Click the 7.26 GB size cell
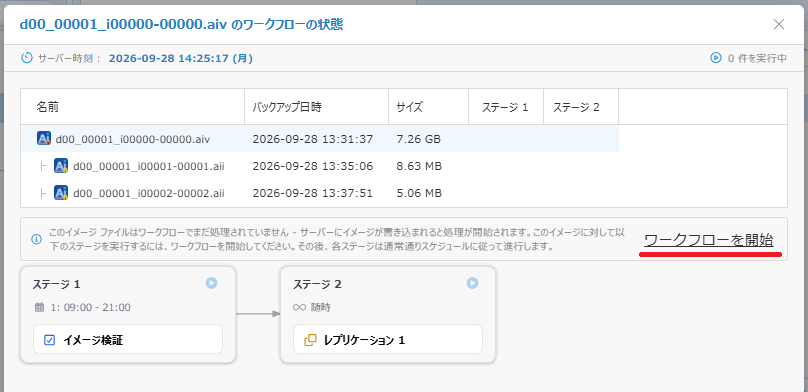Viewport: 808px width, 392px height. click(x=418, y=139)
